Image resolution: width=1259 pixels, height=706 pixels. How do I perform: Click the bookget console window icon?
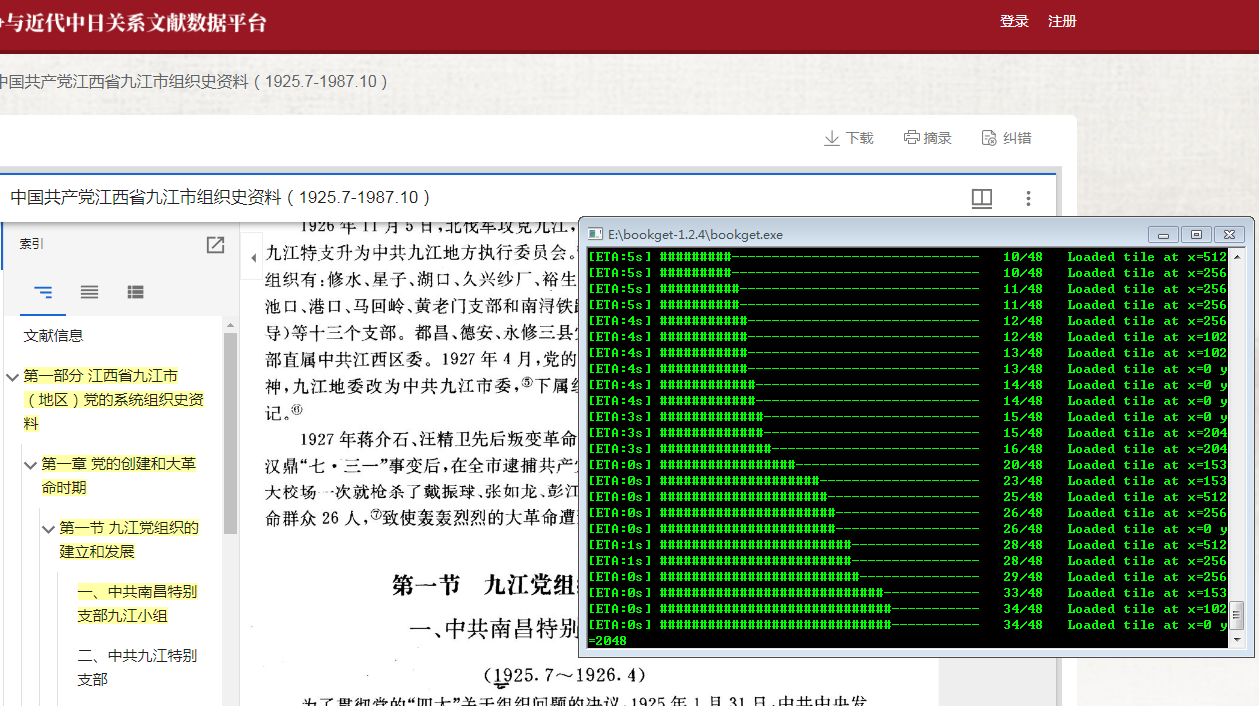(595, 234)
